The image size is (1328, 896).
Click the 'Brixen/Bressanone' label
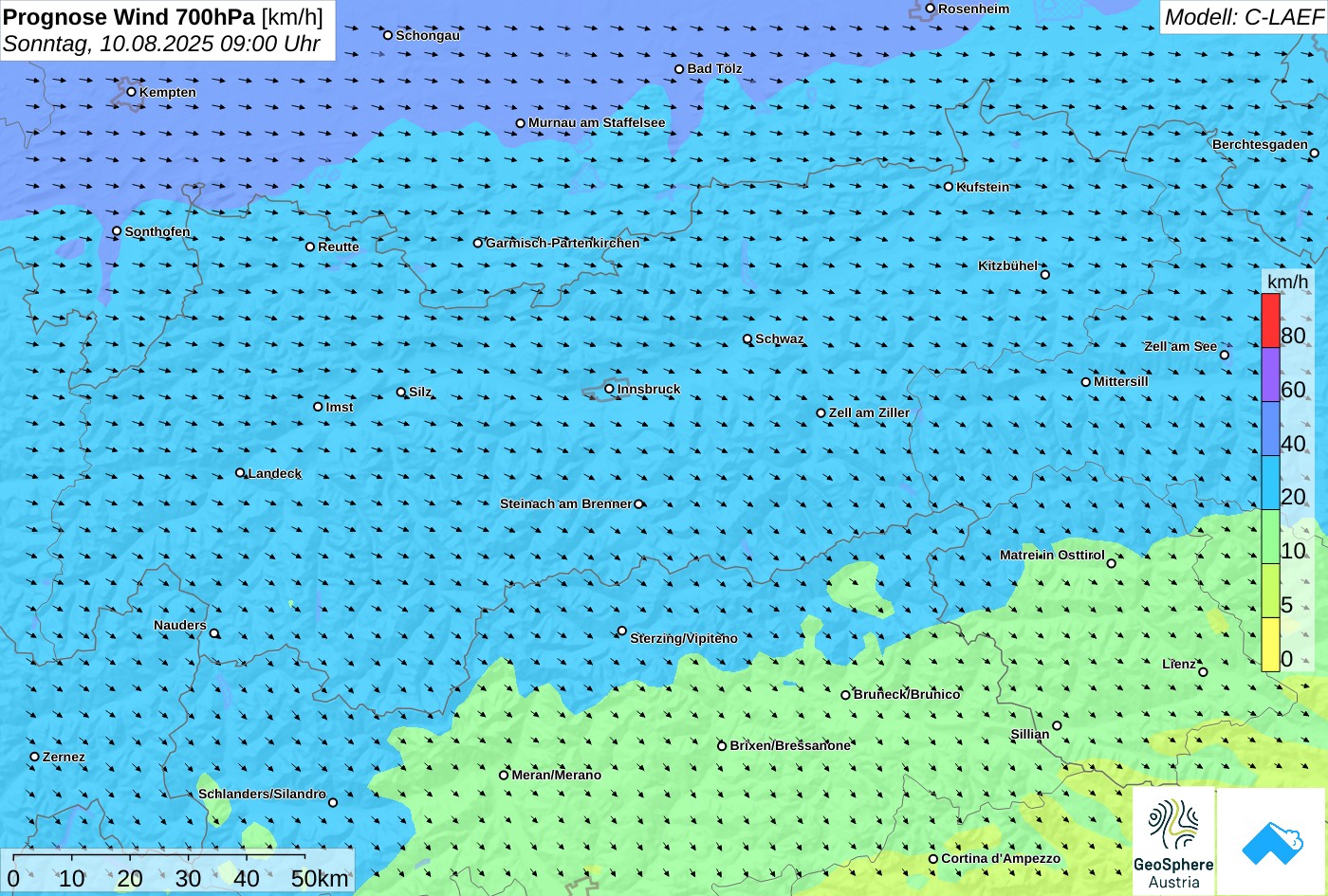(x=790, y=745)
